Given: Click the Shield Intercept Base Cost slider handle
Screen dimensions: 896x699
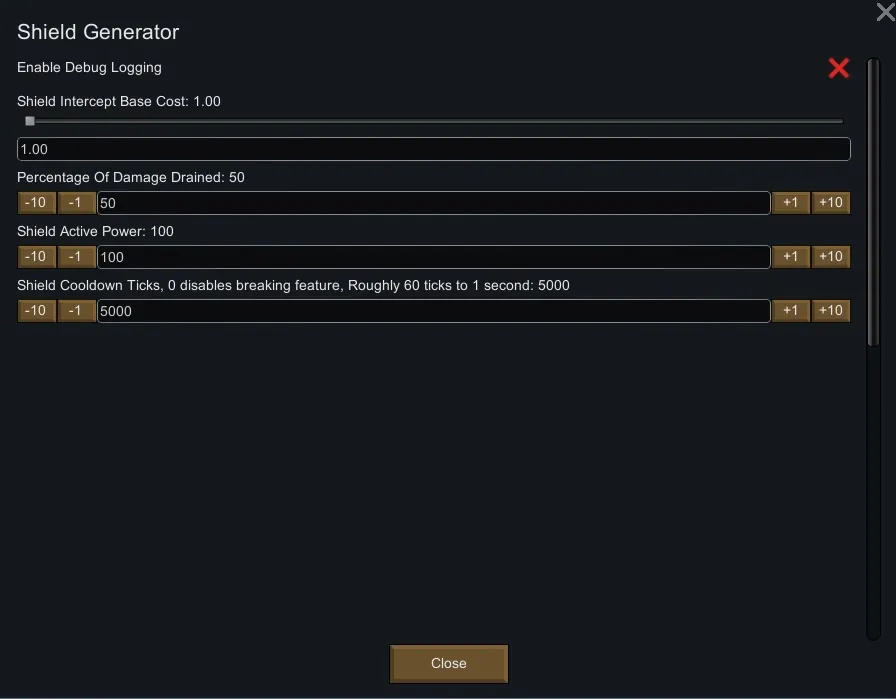Looking at the screenshot, I should [30, 121].
